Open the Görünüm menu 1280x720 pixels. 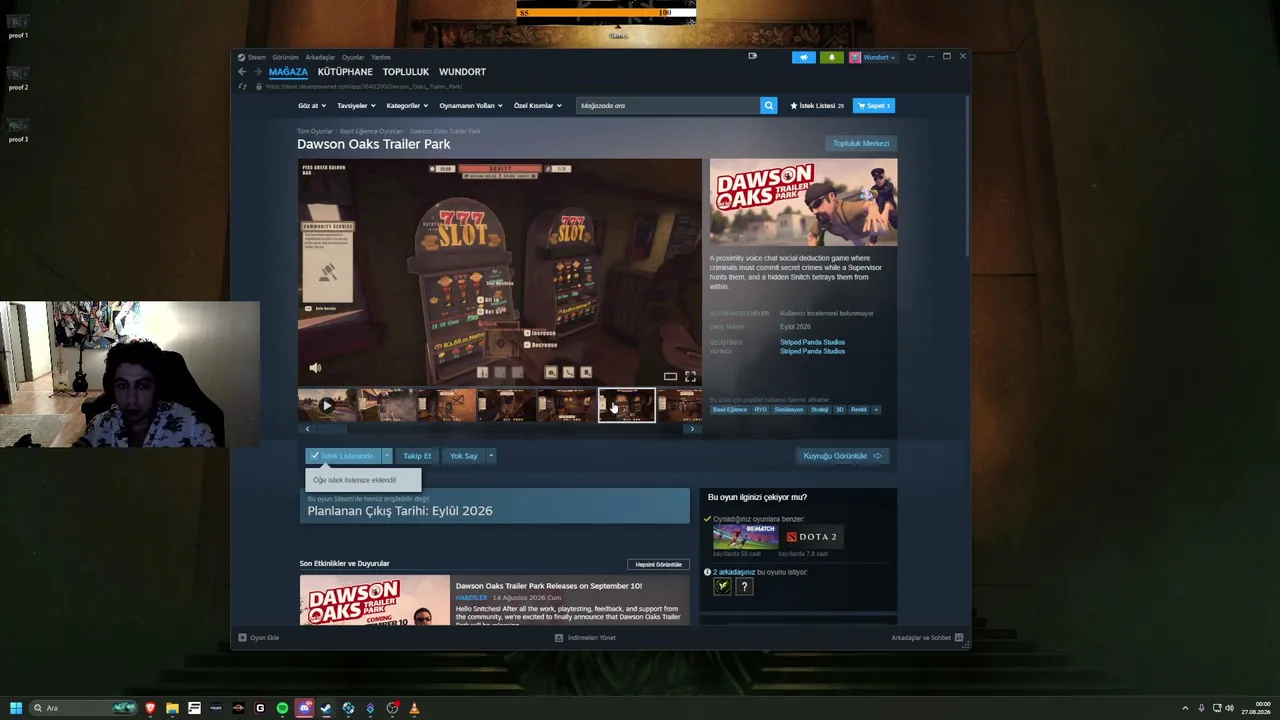click(x=285, y=57)
